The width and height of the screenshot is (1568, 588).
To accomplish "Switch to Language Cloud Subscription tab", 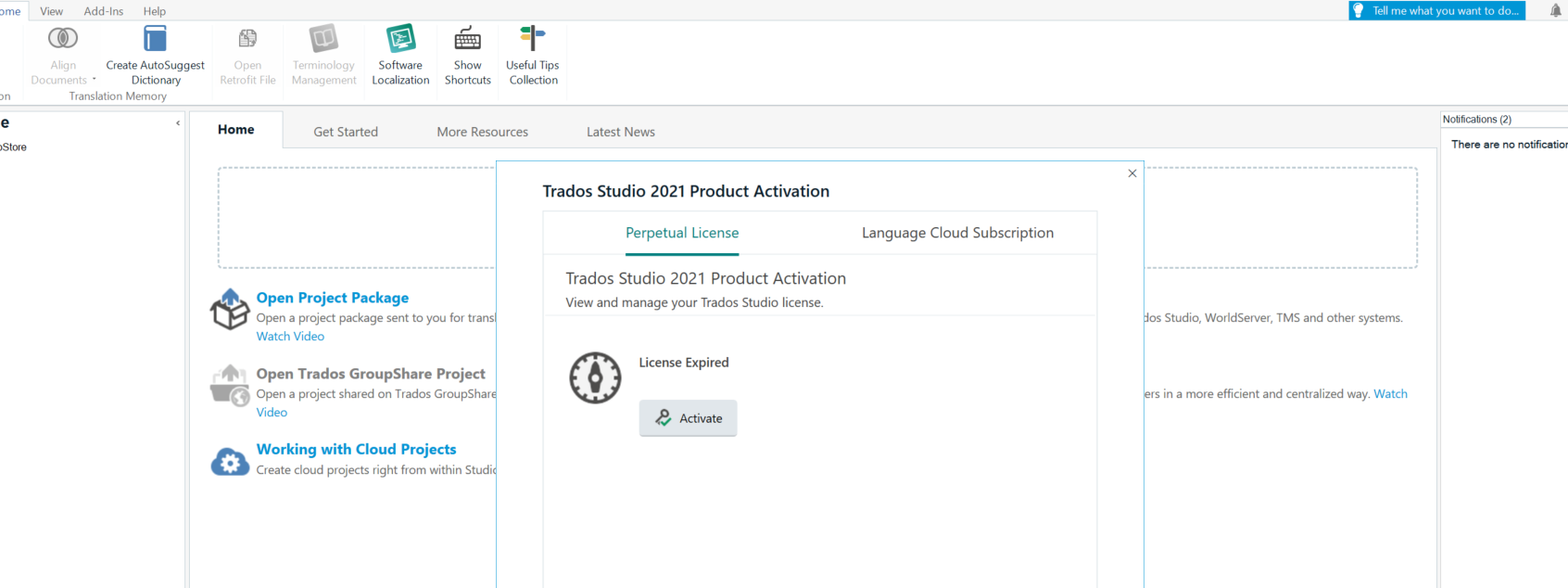I will click(x=957, y=233).
